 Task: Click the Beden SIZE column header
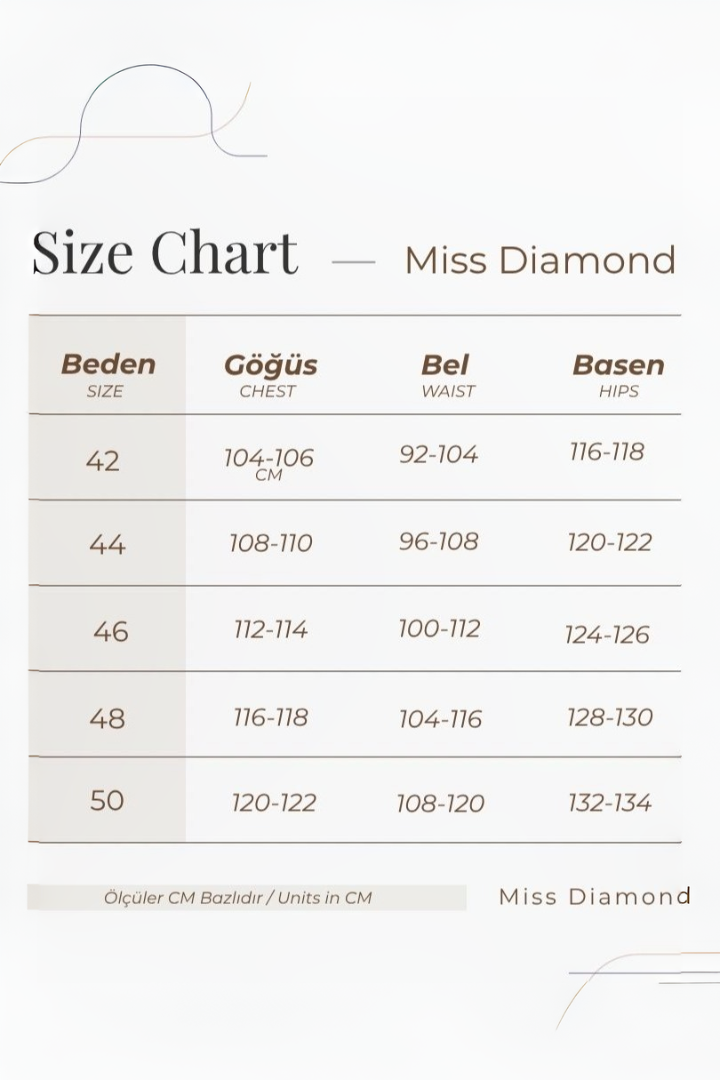[x=108, y=374]
